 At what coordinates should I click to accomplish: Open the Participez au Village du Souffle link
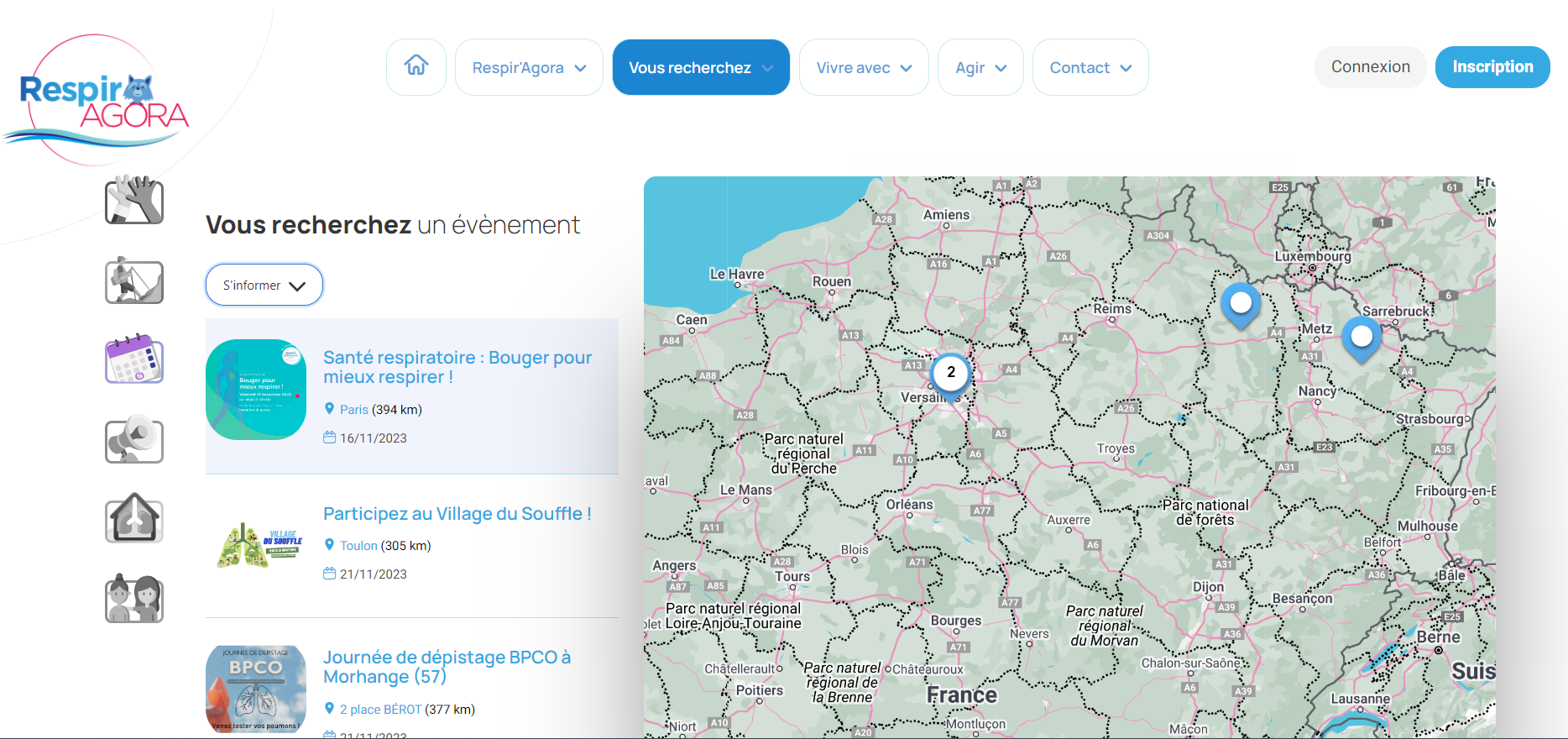pos(457,514)
